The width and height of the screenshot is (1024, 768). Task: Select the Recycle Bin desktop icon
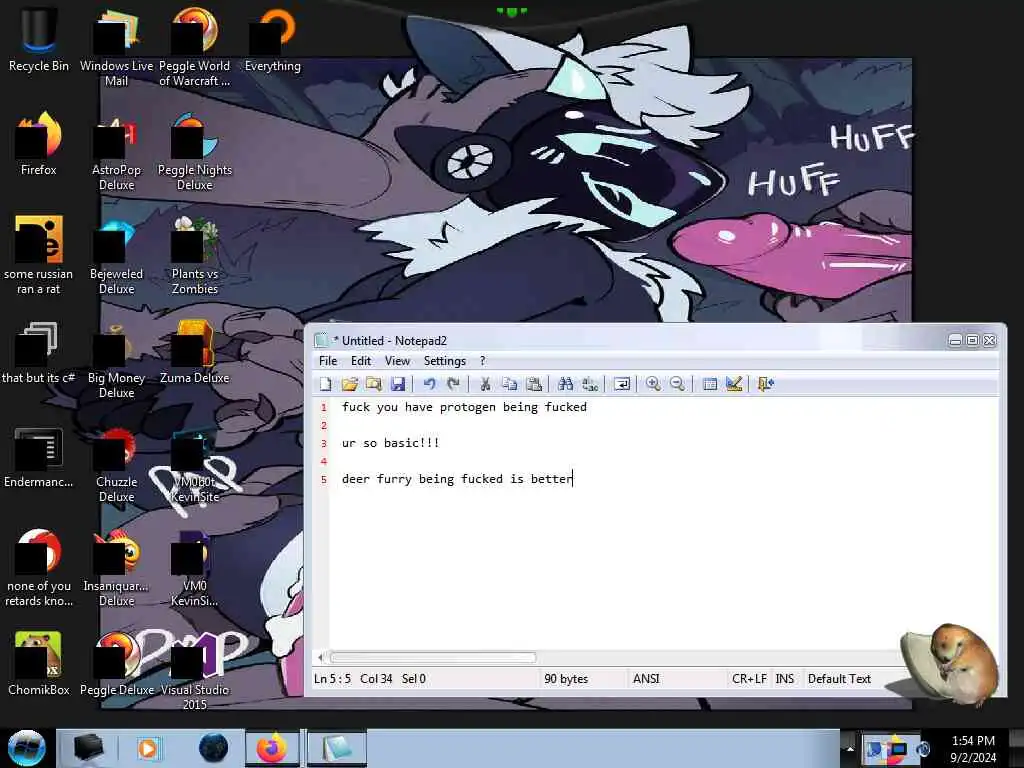pos(39,39)
